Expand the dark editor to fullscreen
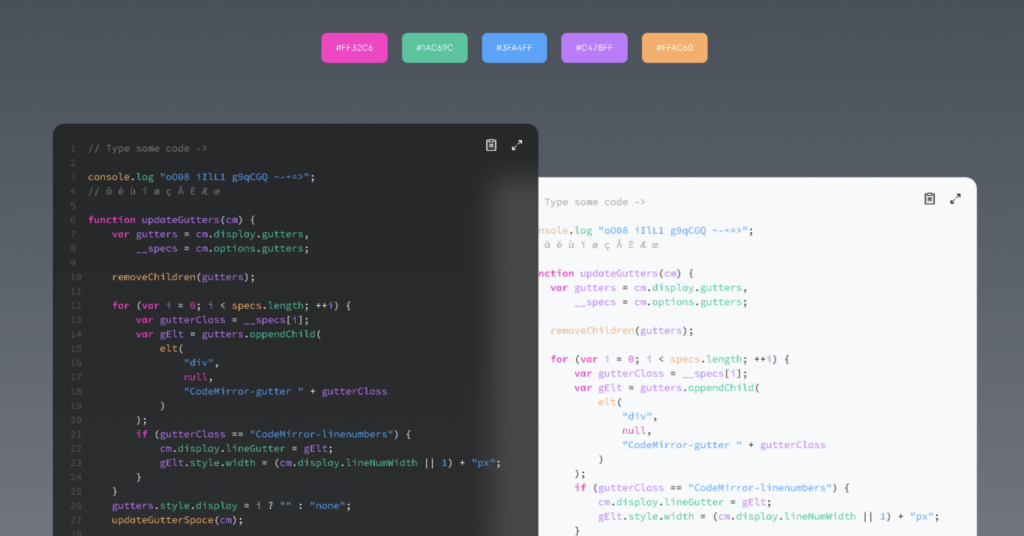The height and width of the screenshot is (536, 1024). (517, 145)
